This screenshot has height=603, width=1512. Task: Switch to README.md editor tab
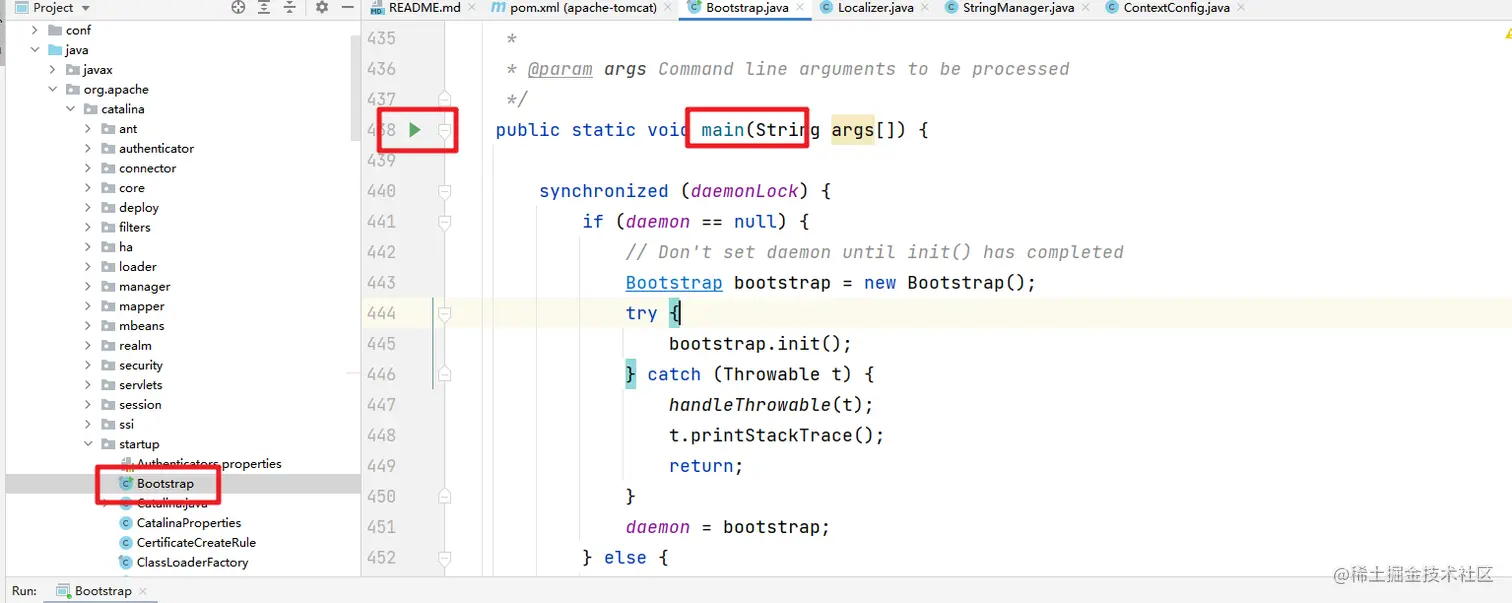[424, 7]
